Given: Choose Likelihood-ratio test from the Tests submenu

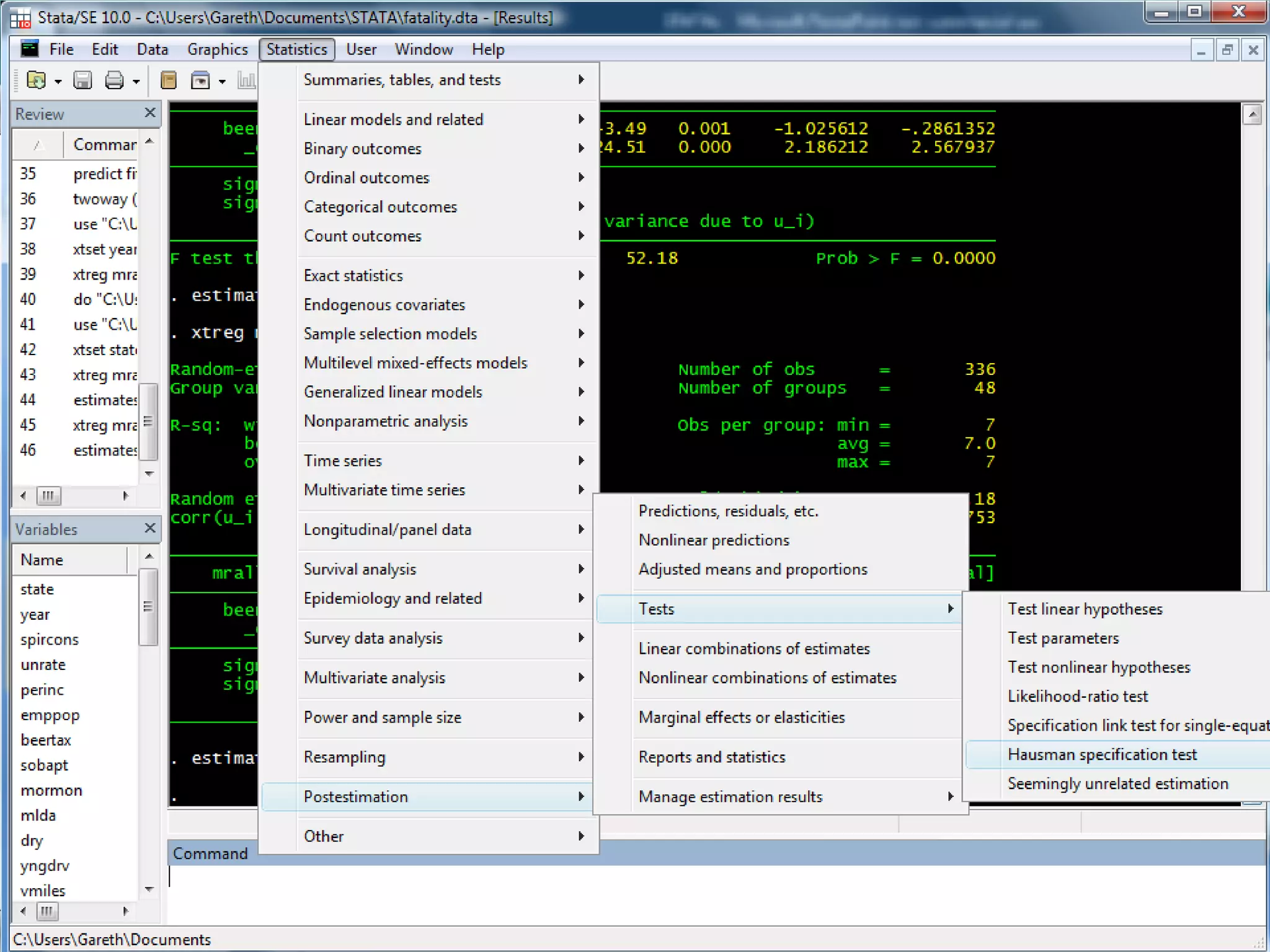Looking at the screenshot, I should point(1078,696).
